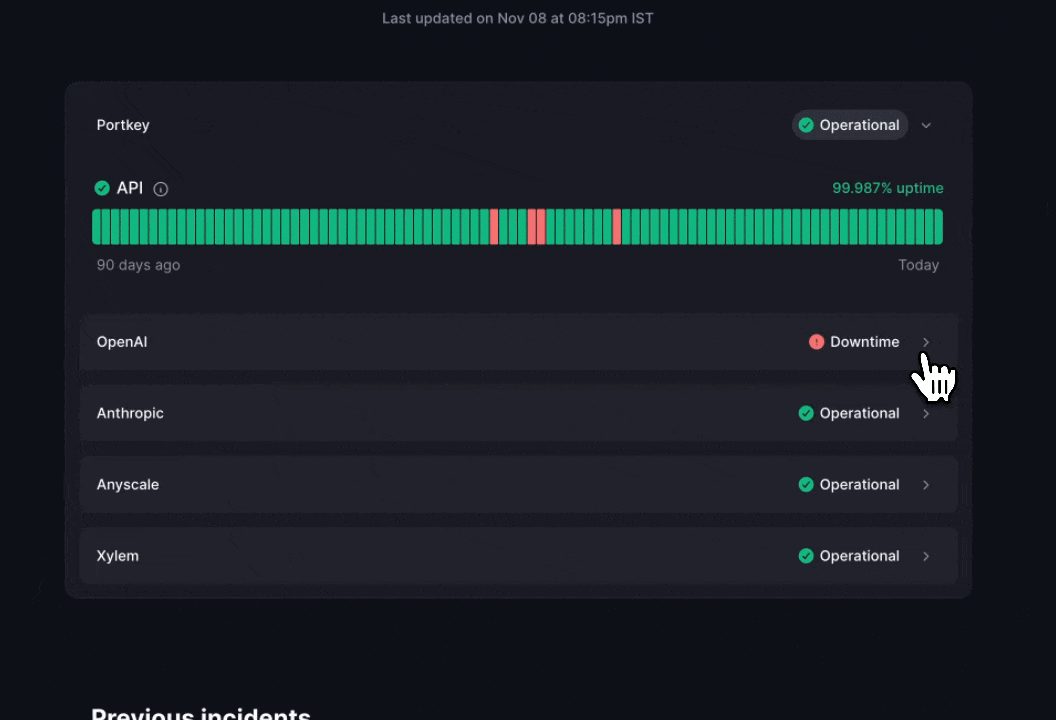
Task: Open the info icon beside the API label
Action: [x=161, y=188]
